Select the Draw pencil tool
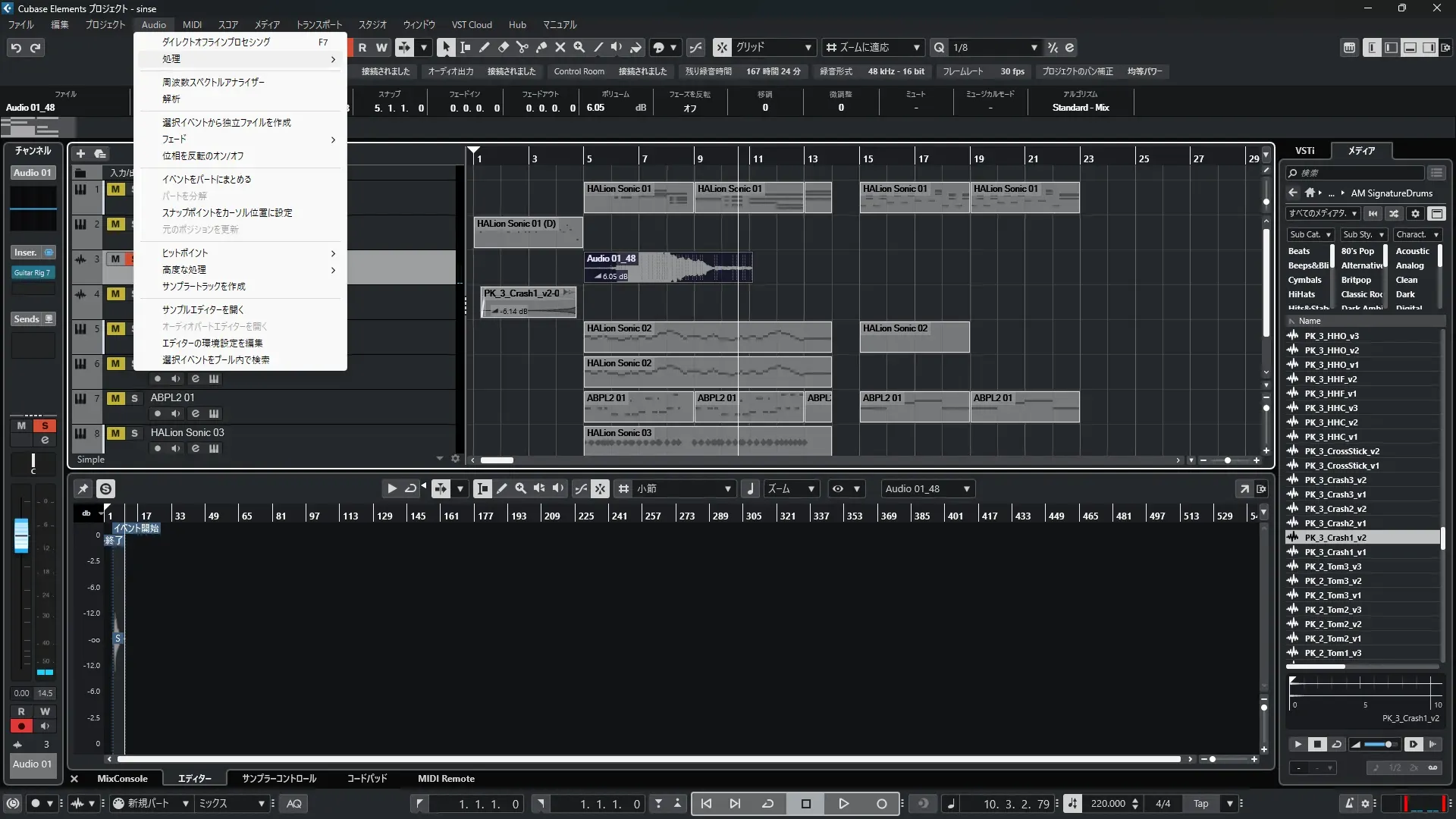The width and height of the screenshot is (1456, 819). click(484, 47)
